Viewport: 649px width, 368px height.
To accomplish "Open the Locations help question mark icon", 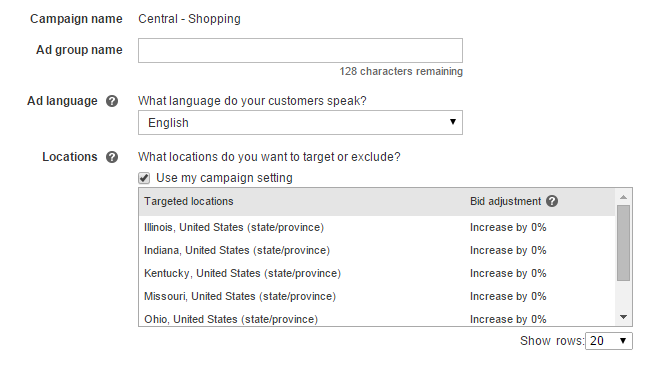I will pyautogui.click(x=112, y=157).
